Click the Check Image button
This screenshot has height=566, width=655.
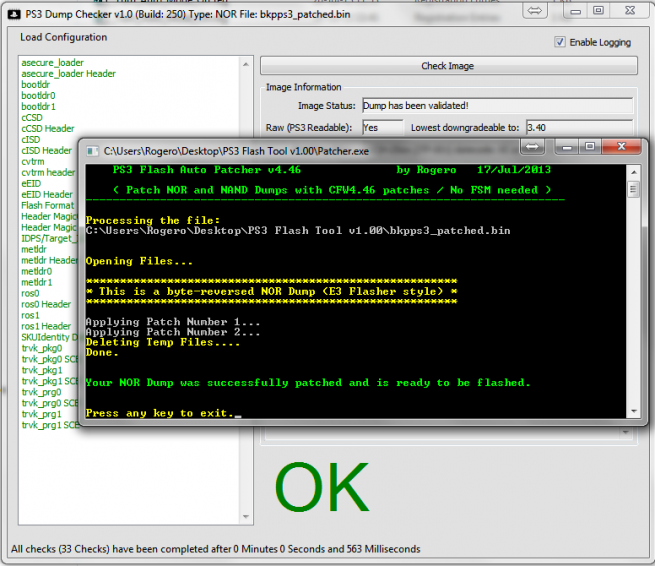tap(449, 66)
